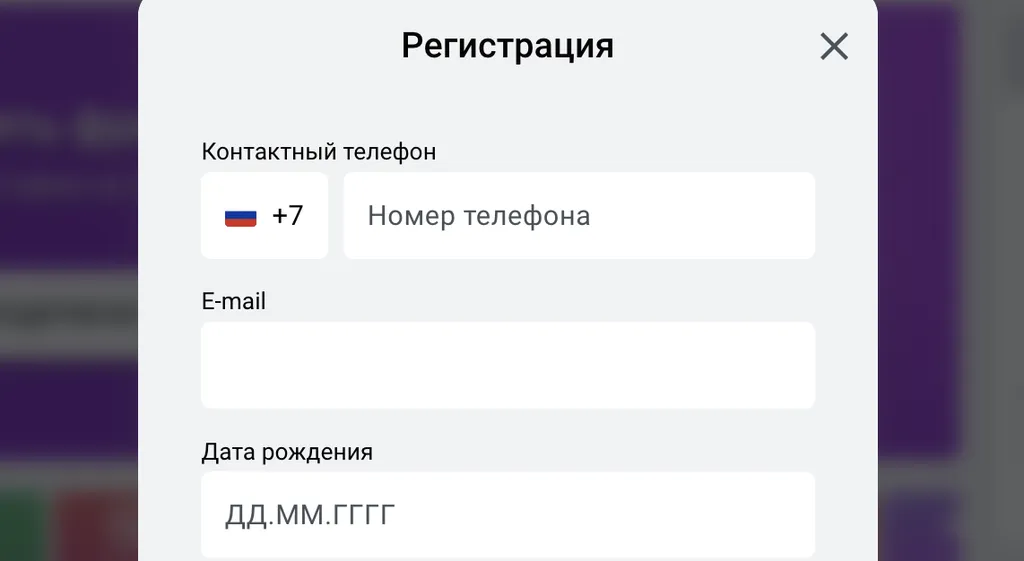1024x561 pixels.
Task: Close the Регистрация dialog with the X
Action: click(833, 46)
